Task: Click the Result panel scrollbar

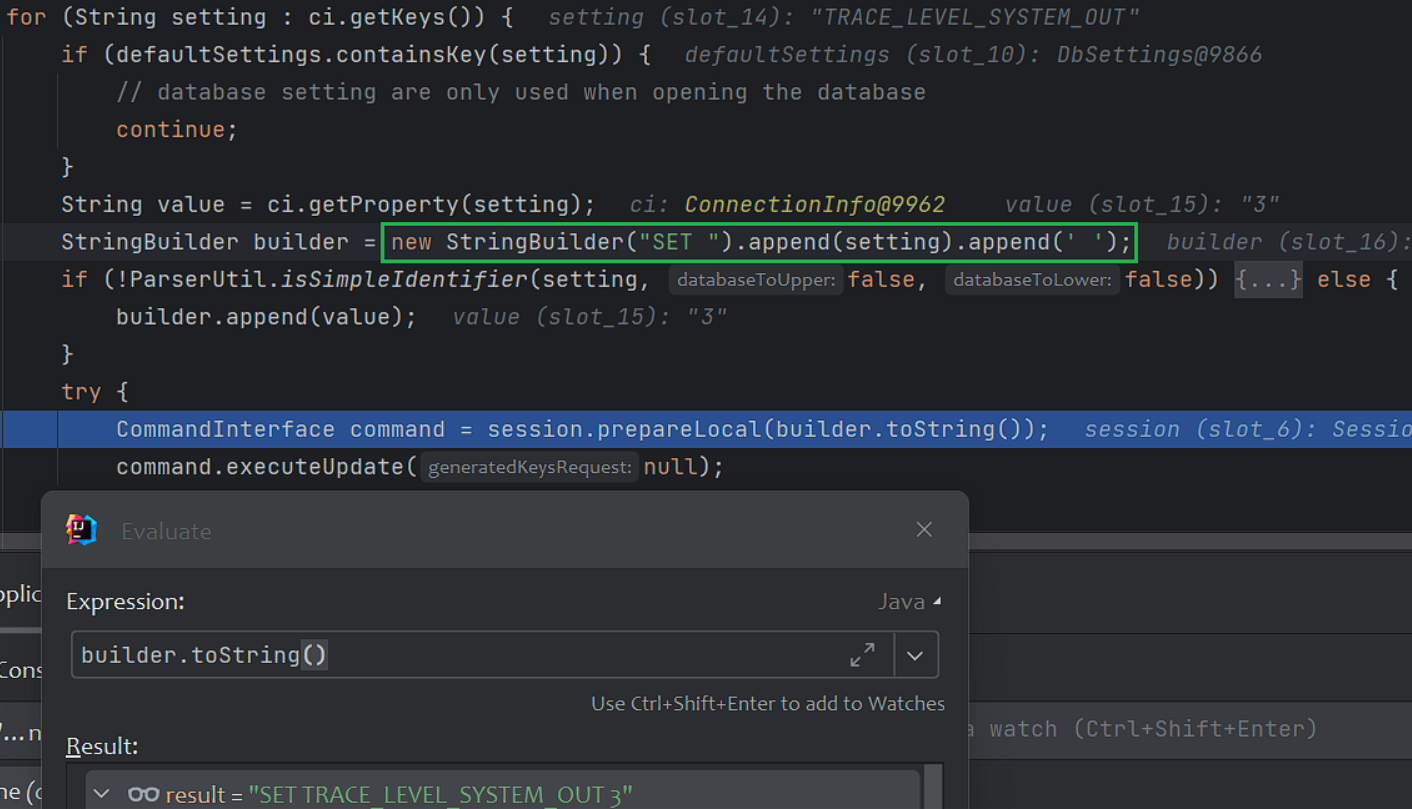Action: click(933, 787)
